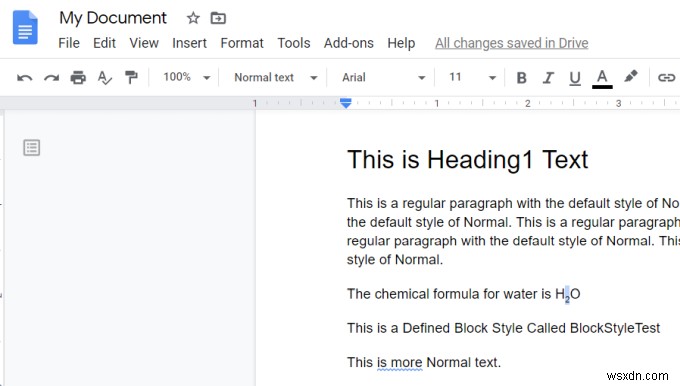The image size is (680, 386).
Task: Open the Edit menu
Action: pos(105,43)
